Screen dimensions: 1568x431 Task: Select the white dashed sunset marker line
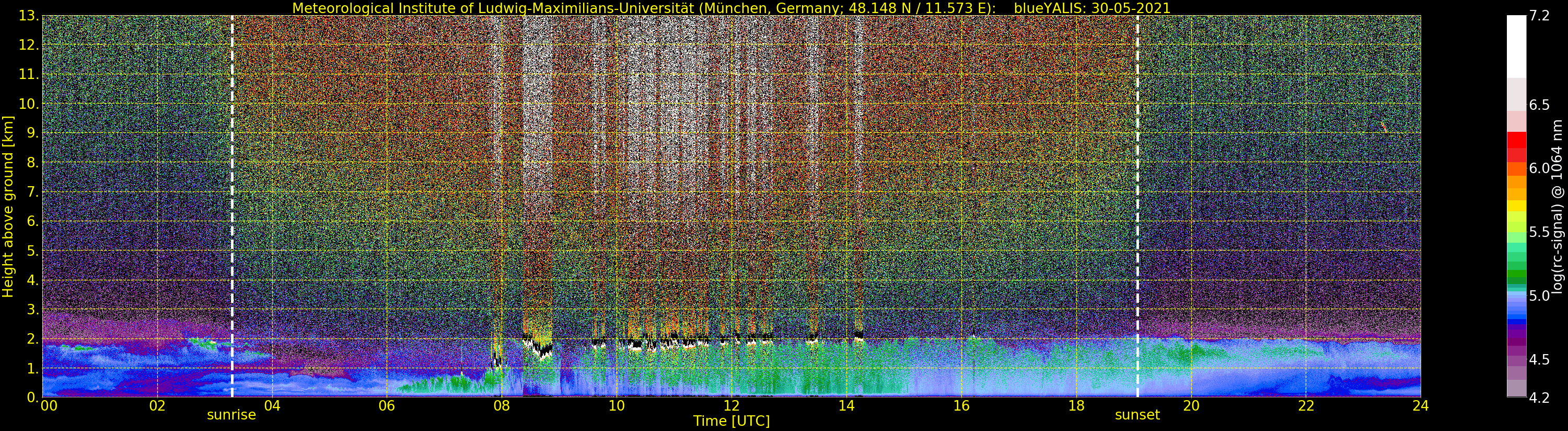(1137, 206)
